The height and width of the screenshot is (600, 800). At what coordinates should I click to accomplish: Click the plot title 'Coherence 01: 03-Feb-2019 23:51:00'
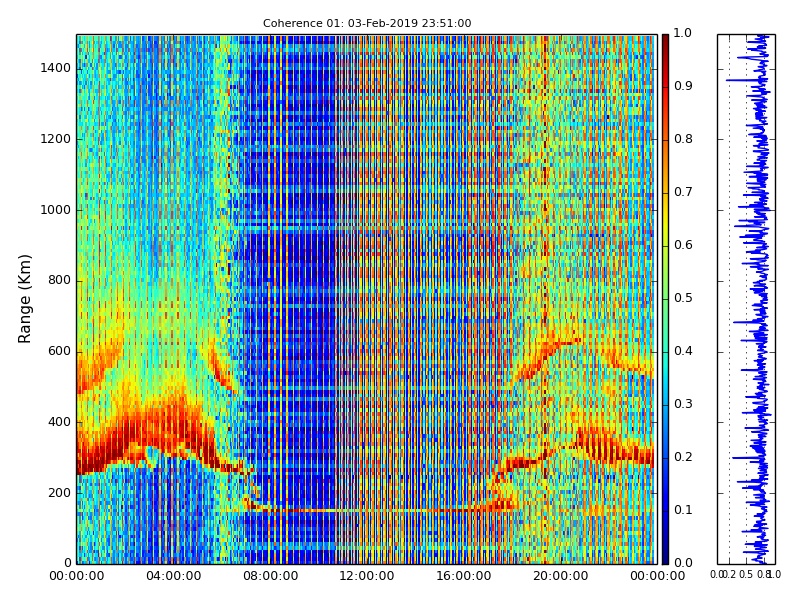pyautogui.click(x=367, y=23)
